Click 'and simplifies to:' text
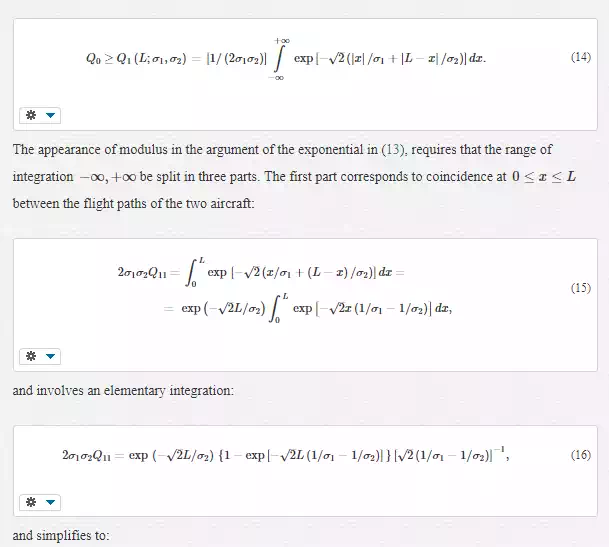This screenshot has width=609, height=547. point(61,537)
